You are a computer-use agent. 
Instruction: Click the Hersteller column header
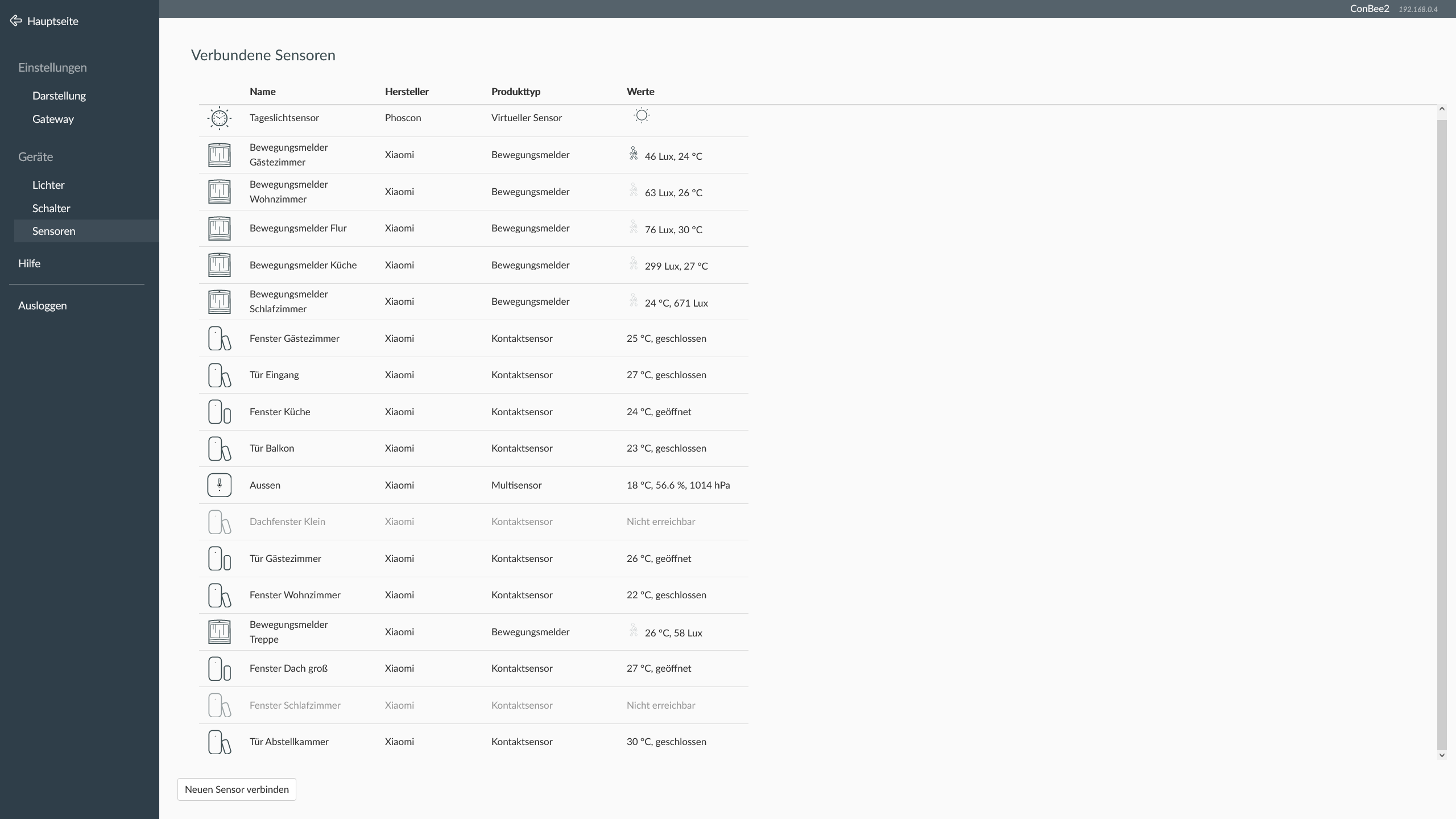[407, 92]
